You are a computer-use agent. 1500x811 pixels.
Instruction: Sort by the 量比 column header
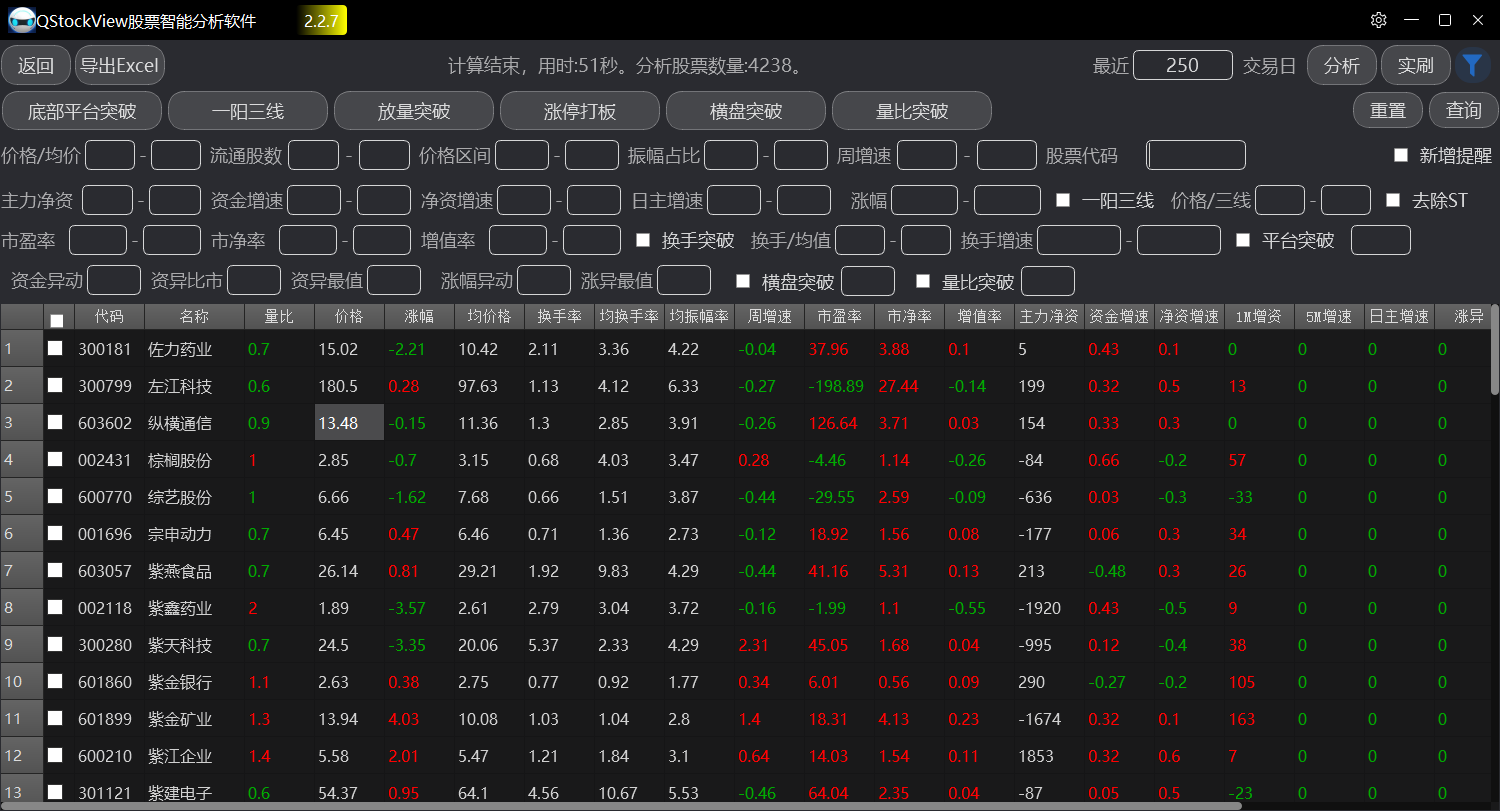[x=279, y=317]
